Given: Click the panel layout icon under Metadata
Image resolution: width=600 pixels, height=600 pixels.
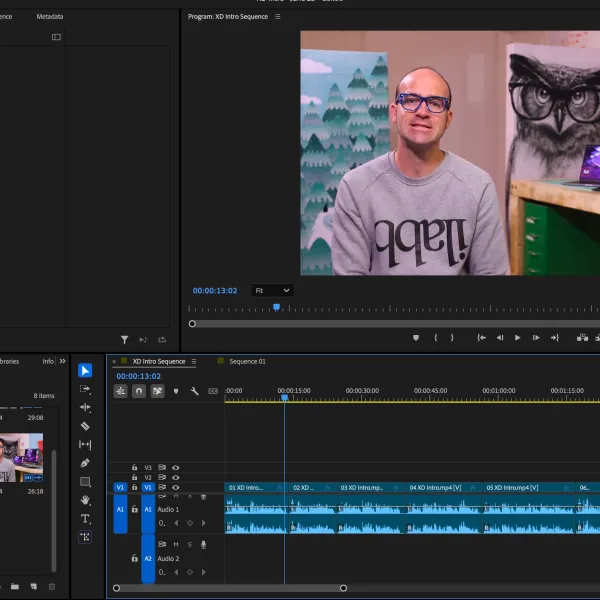Looking at the screenshot, I should [x=56, y=37].
